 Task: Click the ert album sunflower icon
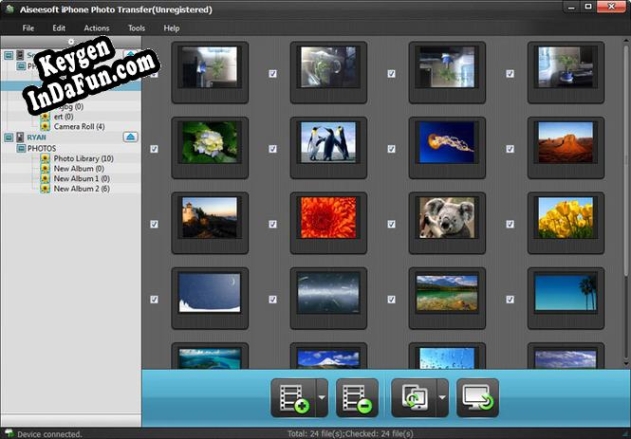45,117
